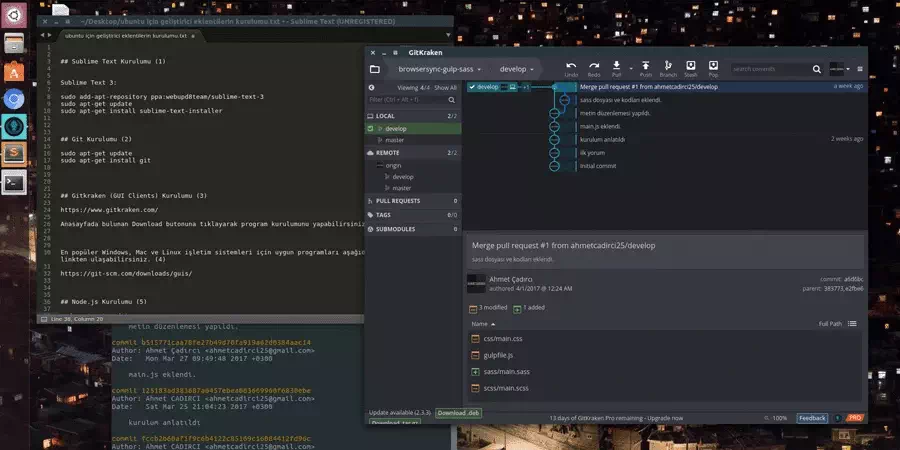Image resolution: width=900 pixels, height=450 pixels.
Task: Click Show All in the left panel
Action: pyautogui.click(x=445, y=88)
